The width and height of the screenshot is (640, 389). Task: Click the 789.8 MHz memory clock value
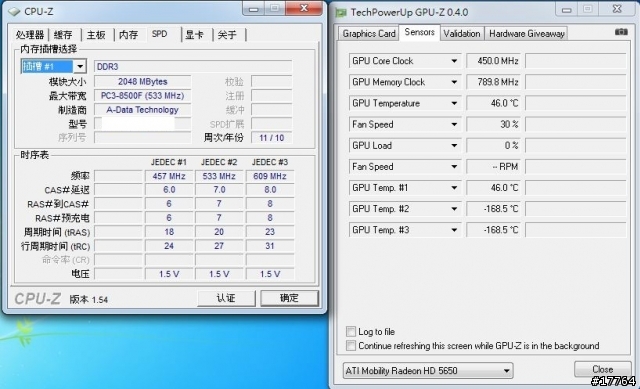[x=494, y=82]
